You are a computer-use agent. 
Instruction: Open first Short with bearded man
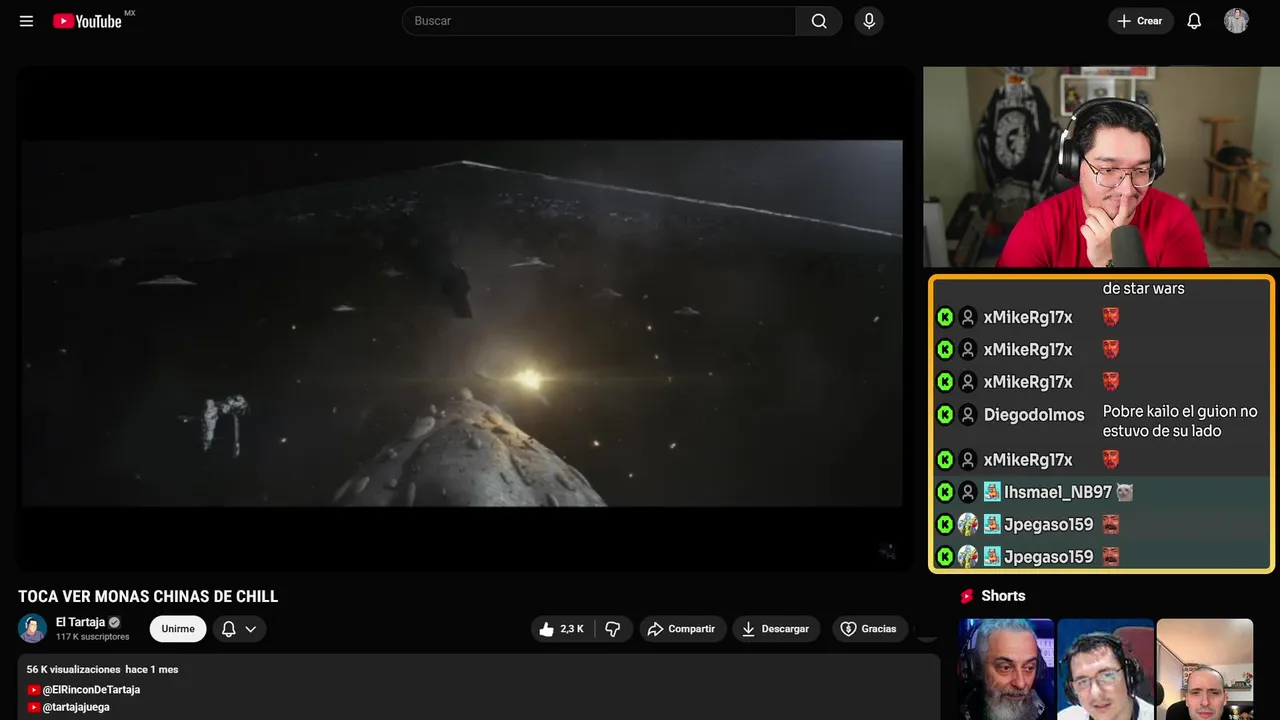click(x=1006, y=669)
